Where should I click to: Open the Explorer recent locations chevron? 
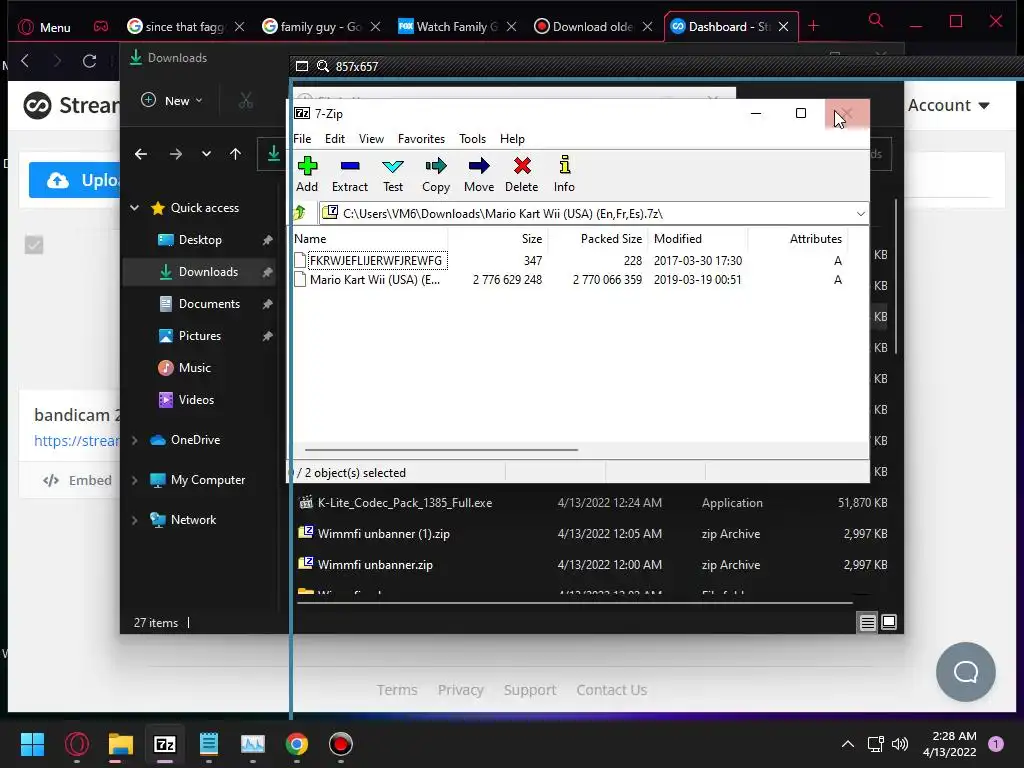[x=206, y=154]
